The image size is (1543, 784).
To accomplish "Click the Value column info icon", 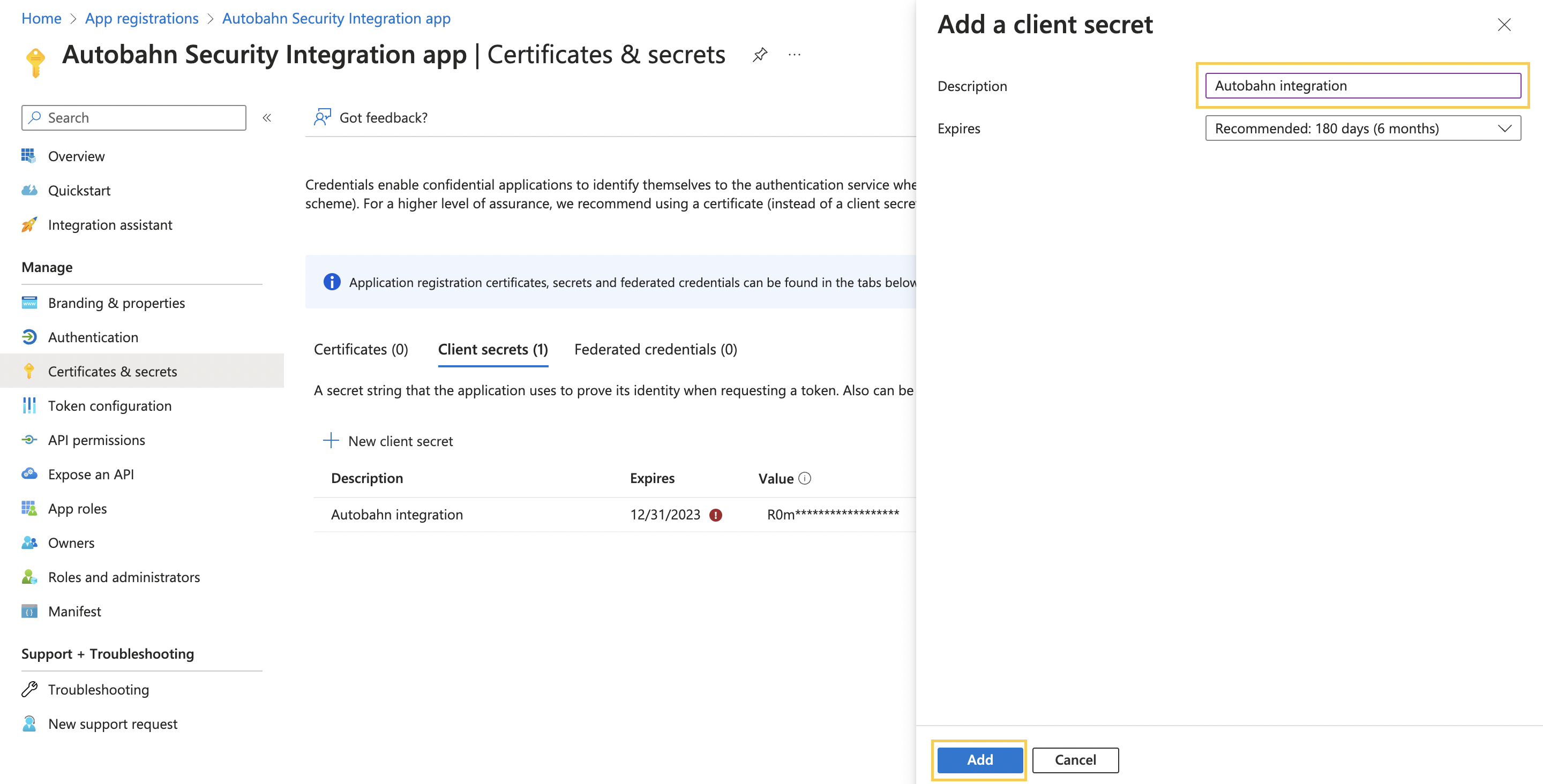I will [804, 478].
